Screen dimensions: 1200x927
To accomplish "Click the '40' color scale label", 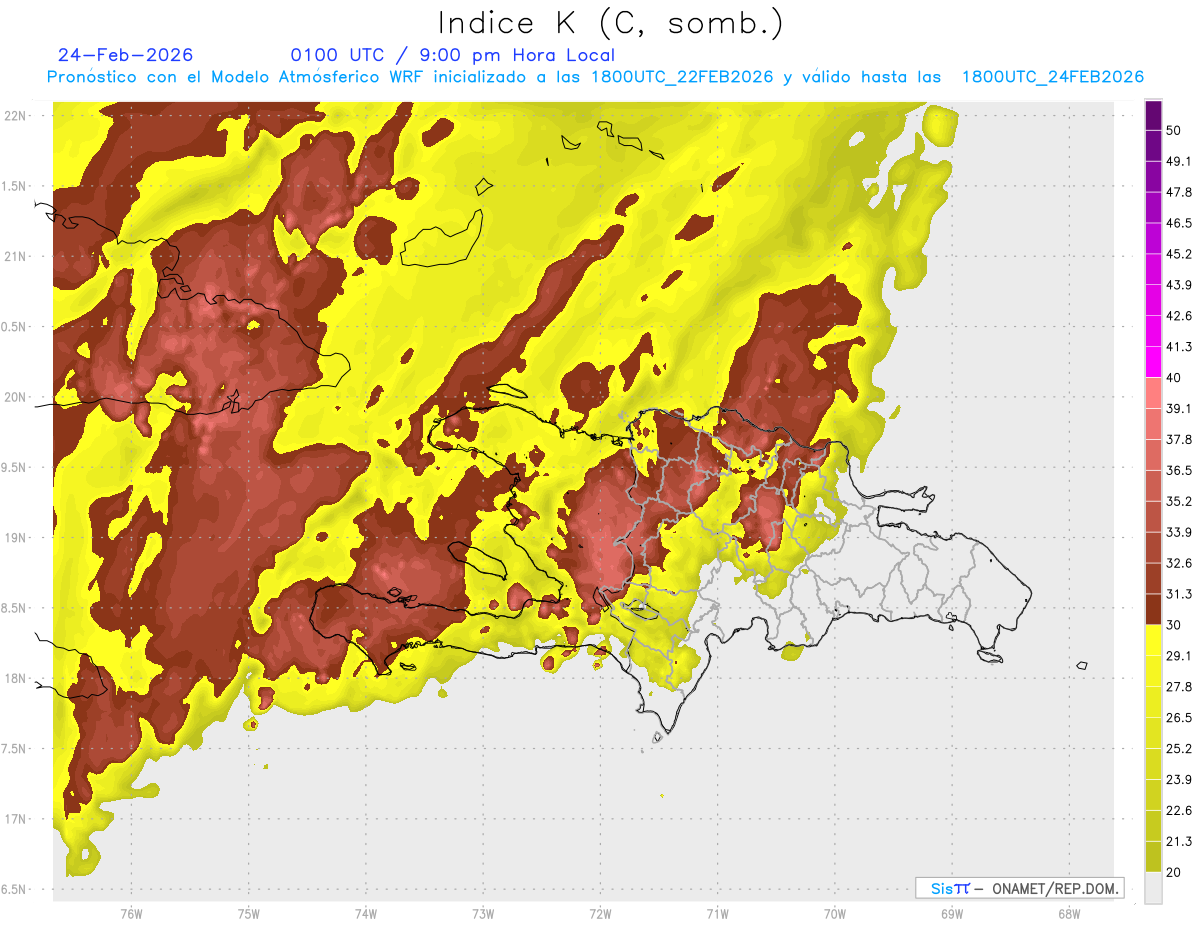I will point(1174,377).
